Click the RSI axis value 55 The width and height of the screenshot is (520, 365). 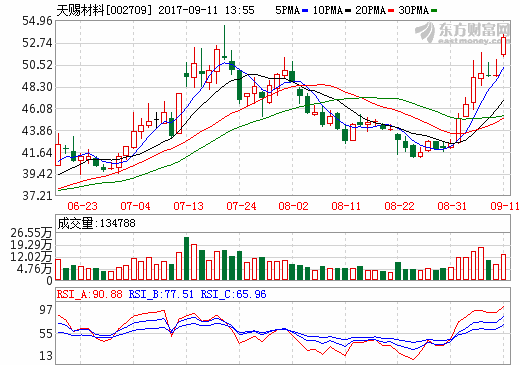(46, 334)
